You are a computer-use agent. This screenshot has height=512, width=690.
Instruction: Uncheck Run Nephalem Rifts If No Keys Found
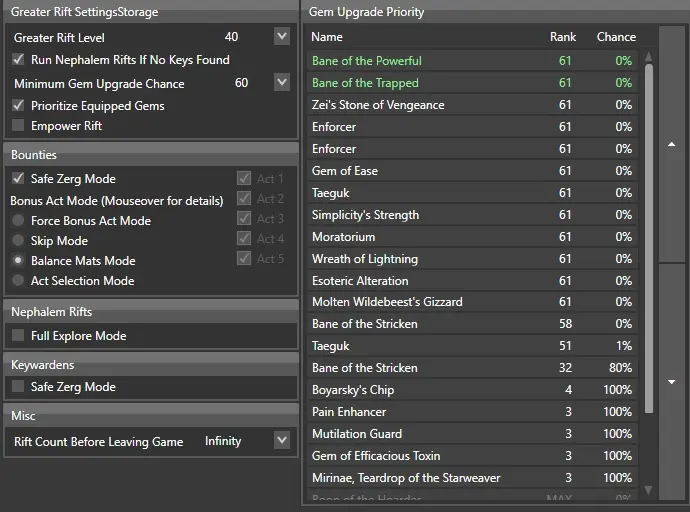(x=19, y=60)
